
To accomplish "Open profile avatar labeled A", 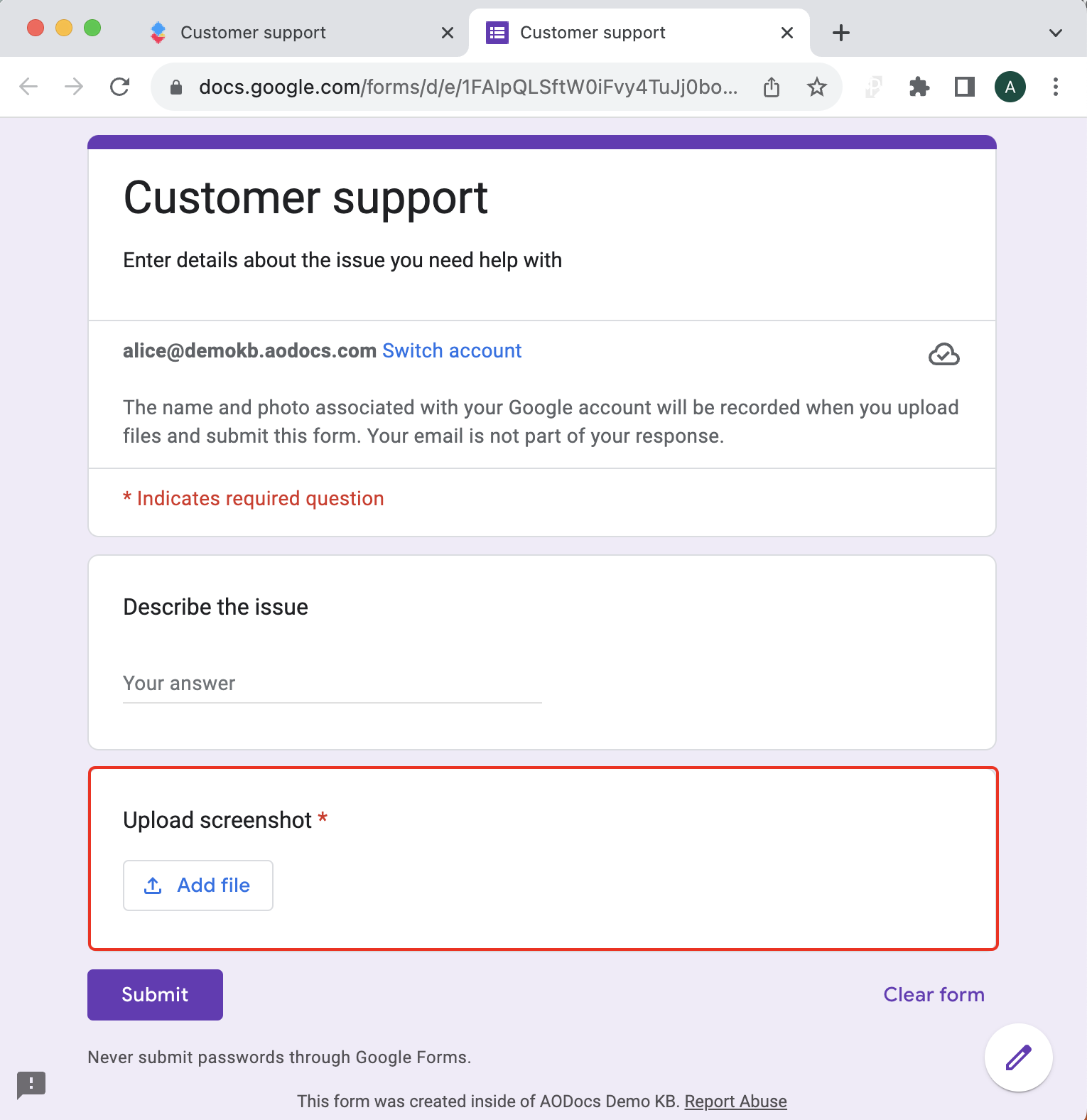I will [1010, 87].
